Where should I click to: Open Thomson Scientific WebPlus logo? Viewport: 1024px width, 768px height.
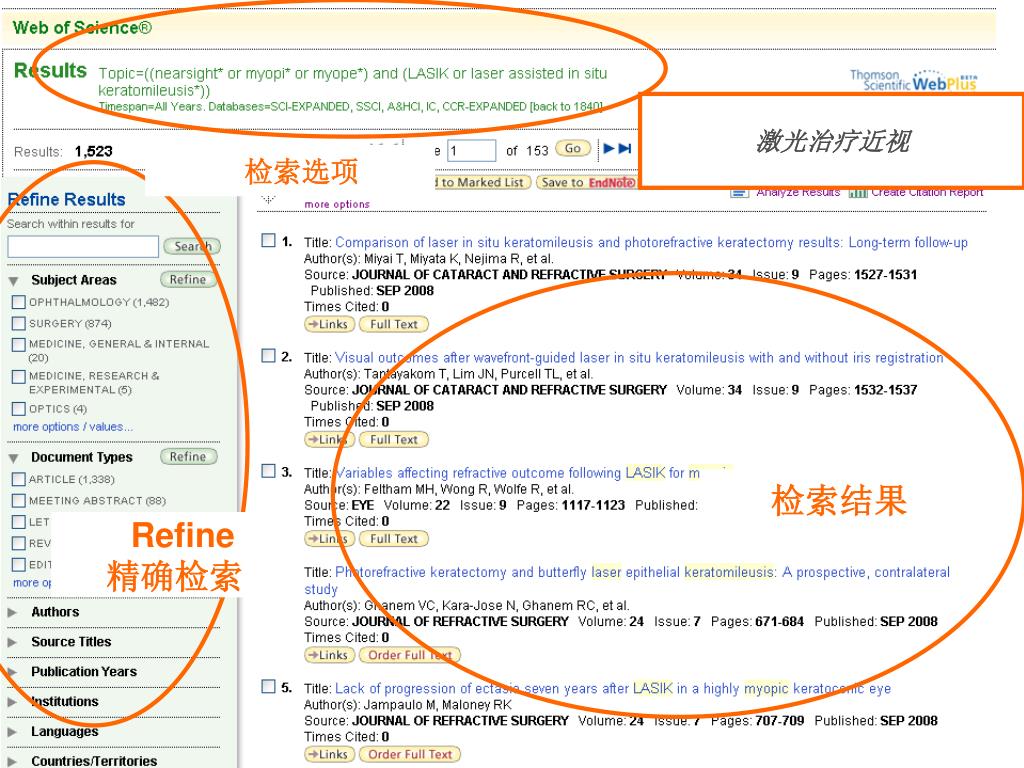click(x=913, y=80)
